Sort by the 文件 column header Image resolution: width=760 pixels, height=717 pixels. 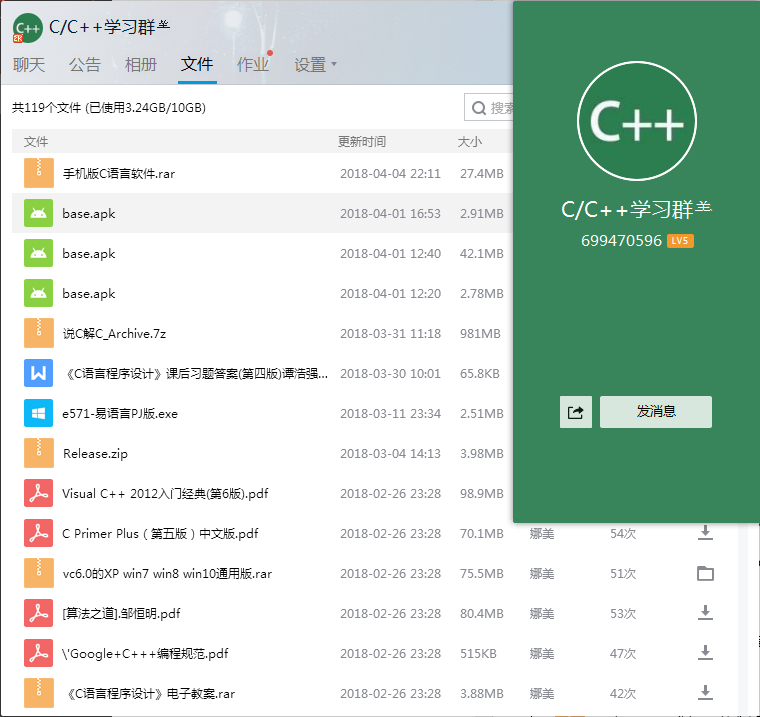coord(36,142)
